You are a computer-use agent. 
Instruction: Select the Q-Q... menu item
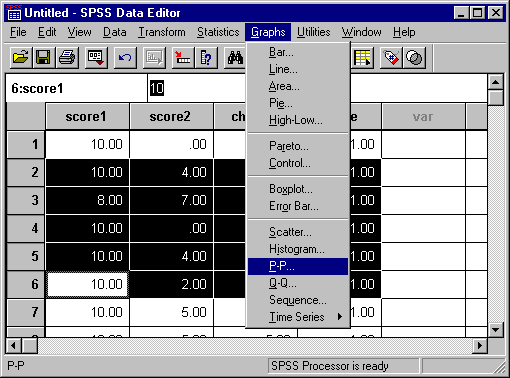point(298,283)
